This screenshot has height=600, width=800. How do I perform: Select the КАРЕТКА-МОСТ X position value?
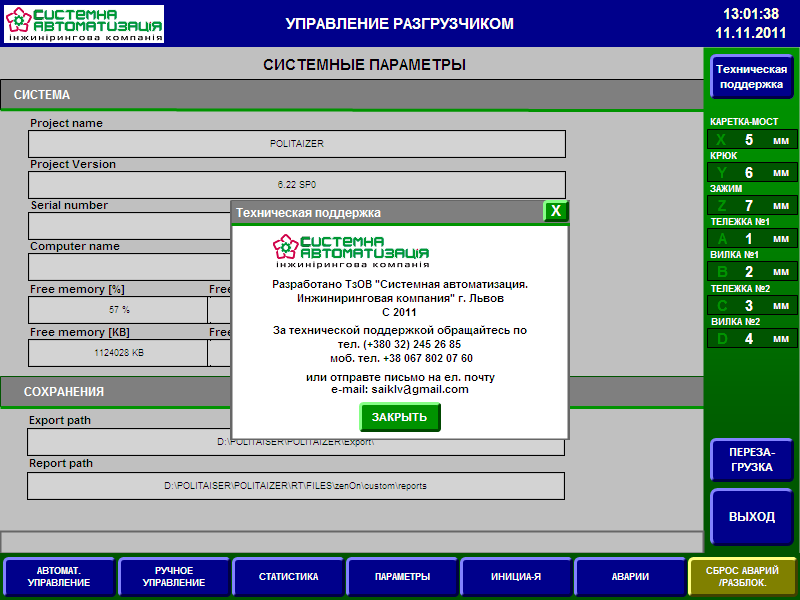(x=750, y=140)
